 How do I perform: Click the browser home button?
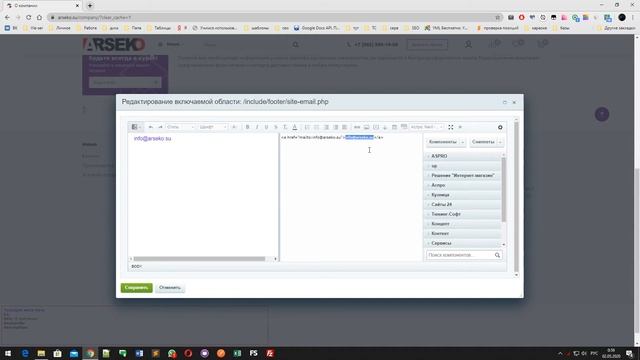pyautogui.click(x=40, y=18)
